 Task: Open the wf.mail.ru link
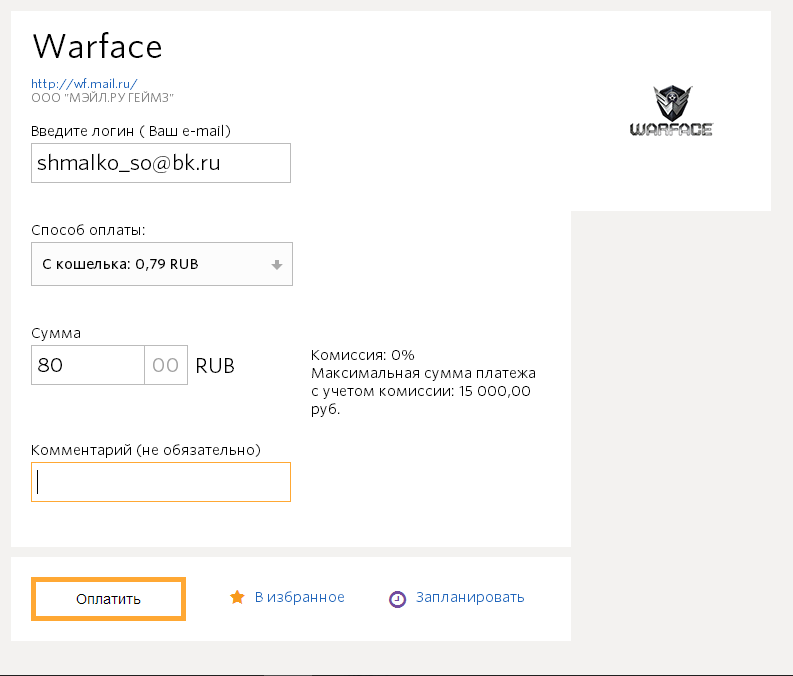tap(84, 84)
